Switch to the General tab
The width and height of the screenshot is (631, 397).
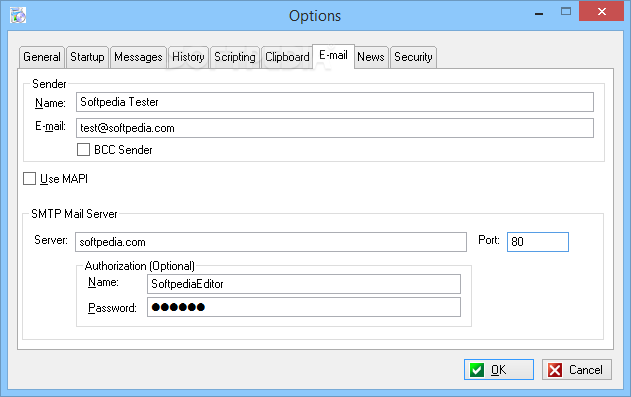pyautogui.click(x=42, y=57)
